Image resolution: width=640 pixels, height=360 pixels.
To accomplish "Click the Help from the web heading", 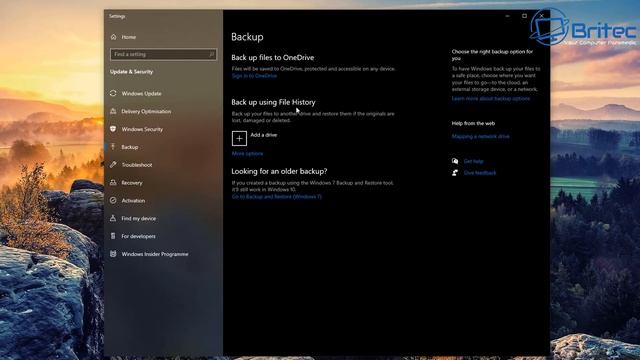I will [473, 123].
